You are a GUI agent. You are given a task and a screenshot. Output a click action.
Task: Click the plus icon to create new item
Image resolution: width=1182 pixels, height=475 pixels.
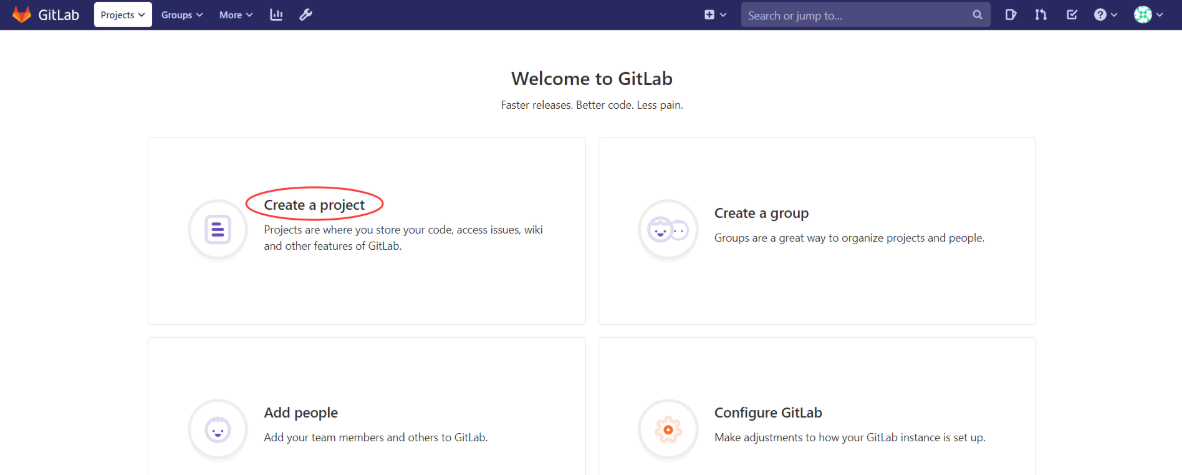[x=709, y=14]
